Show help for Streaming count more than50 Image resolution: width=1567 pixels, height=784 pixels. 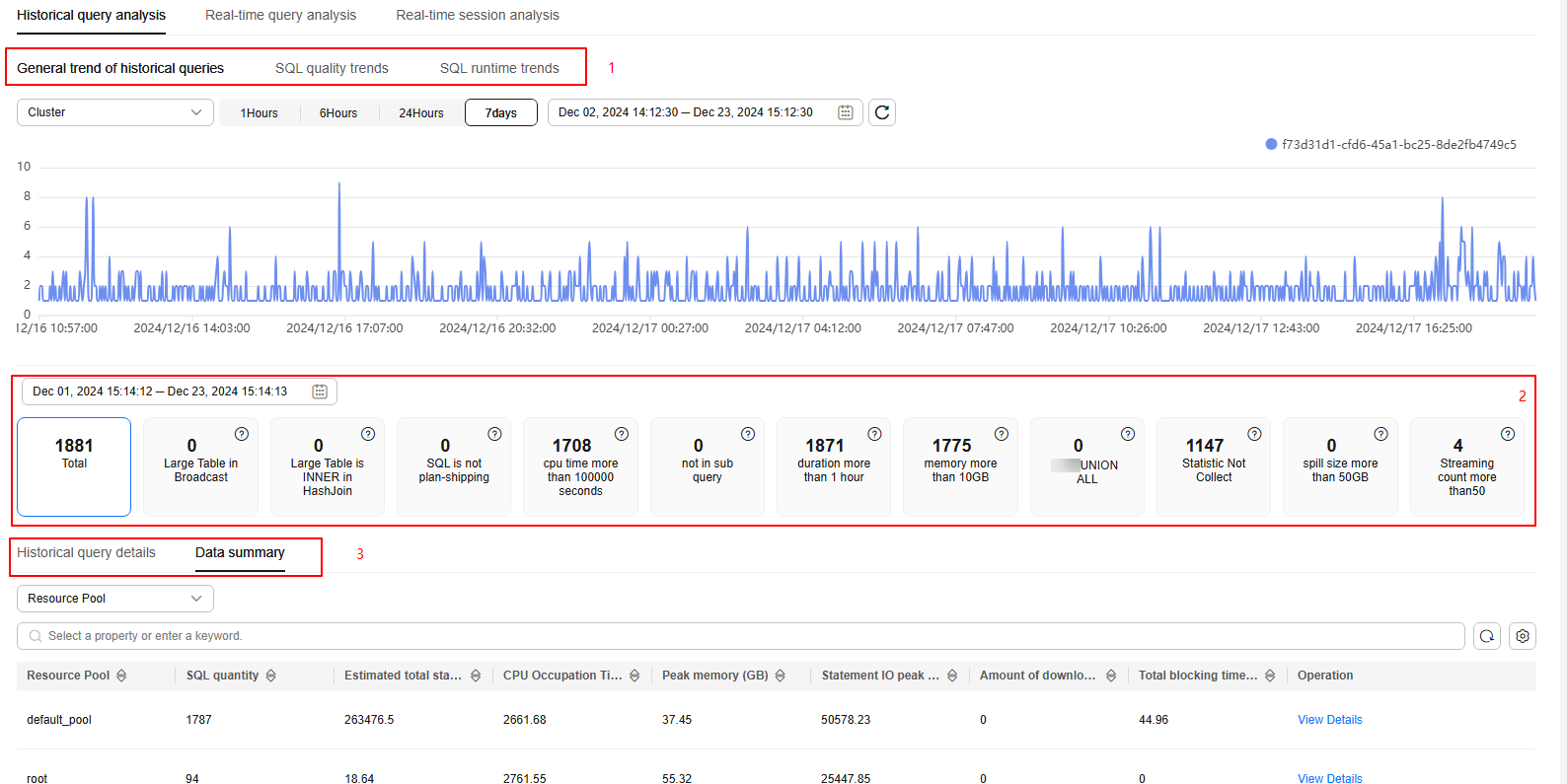pos(1508,434)
